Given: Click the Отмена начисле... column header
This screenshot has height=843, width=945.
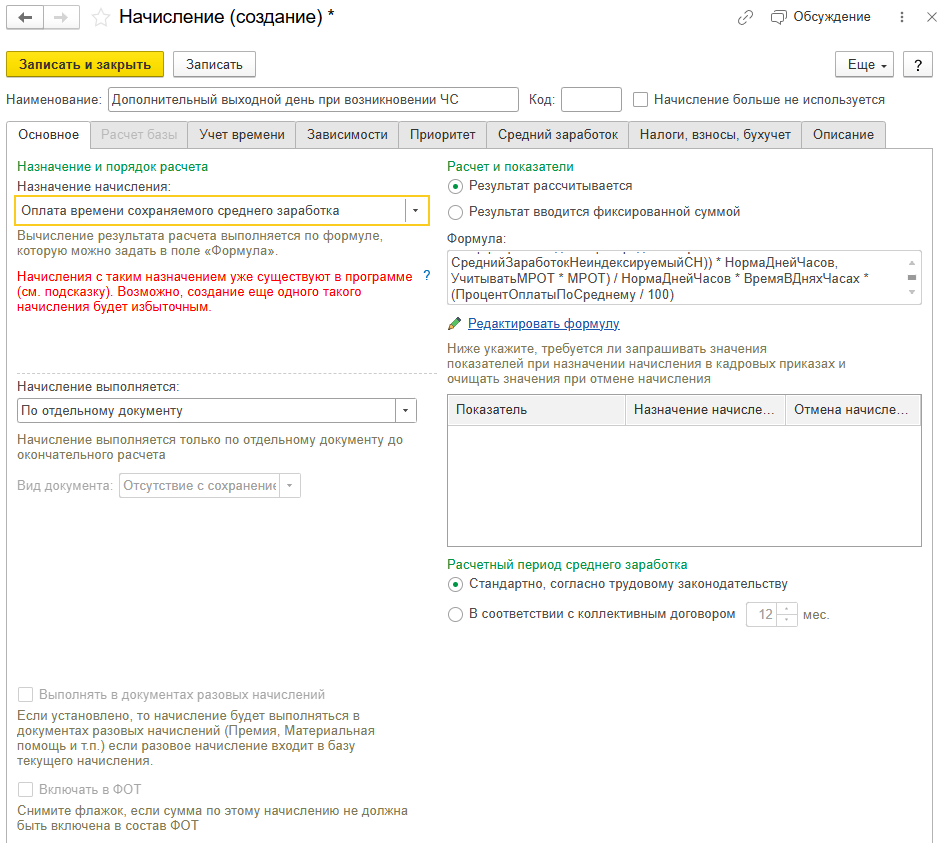Looking at the screenshot, I should (x=853, y=410).
